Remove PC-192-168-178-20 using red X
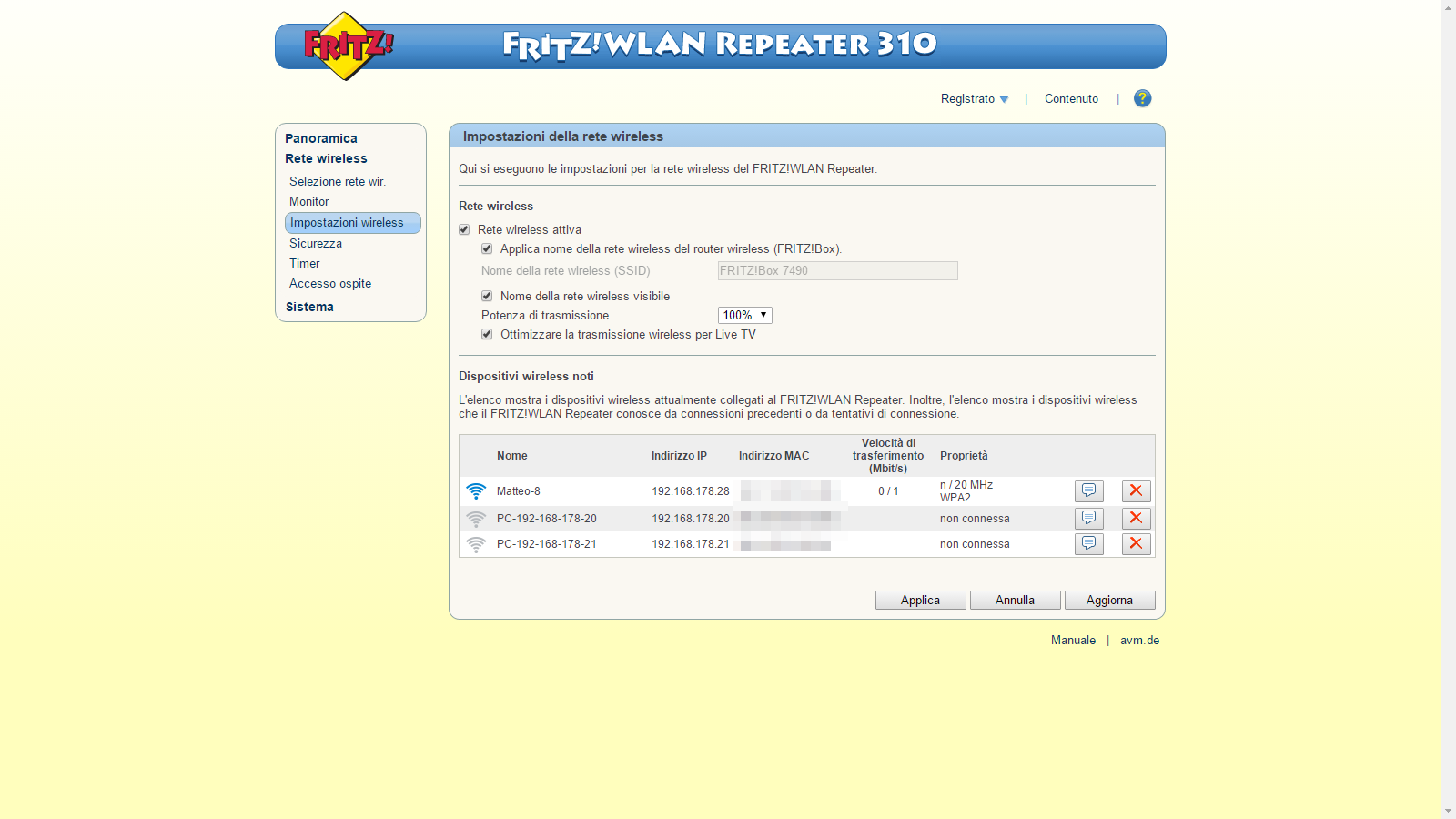1456x819 pixels. (1136, 519)
